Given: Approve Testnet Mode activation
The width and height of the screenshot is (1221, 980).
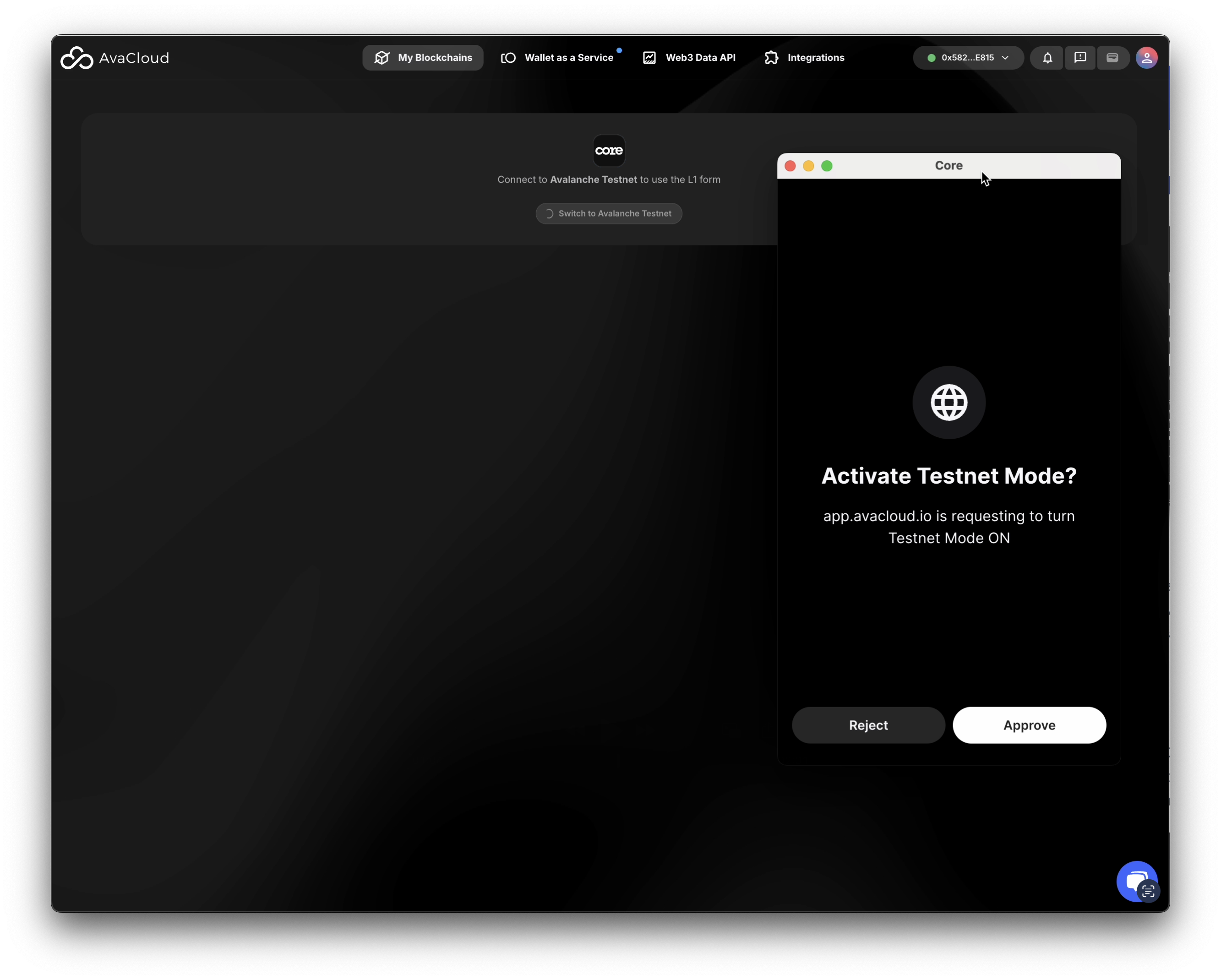Looking at the screenshot, I should click(1029, 725).
